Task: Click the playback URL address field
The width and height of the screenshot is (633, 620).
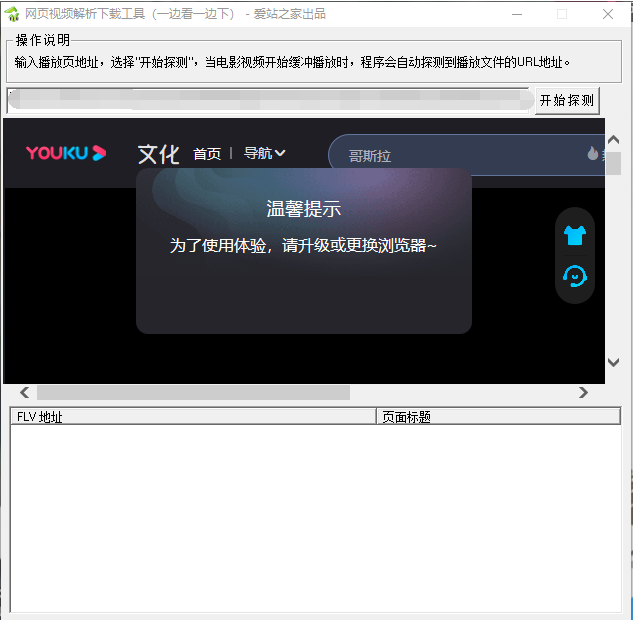Action: coord(268,100)
